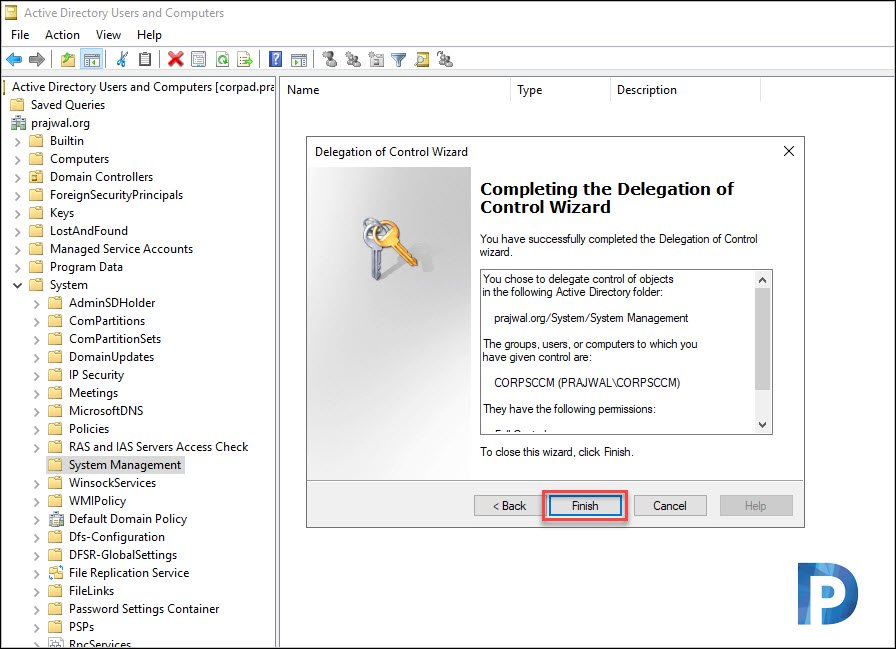The height and width of the screenshot is (649, 896).
Task: Open the Help menu
Action: [x=149, y=35]
